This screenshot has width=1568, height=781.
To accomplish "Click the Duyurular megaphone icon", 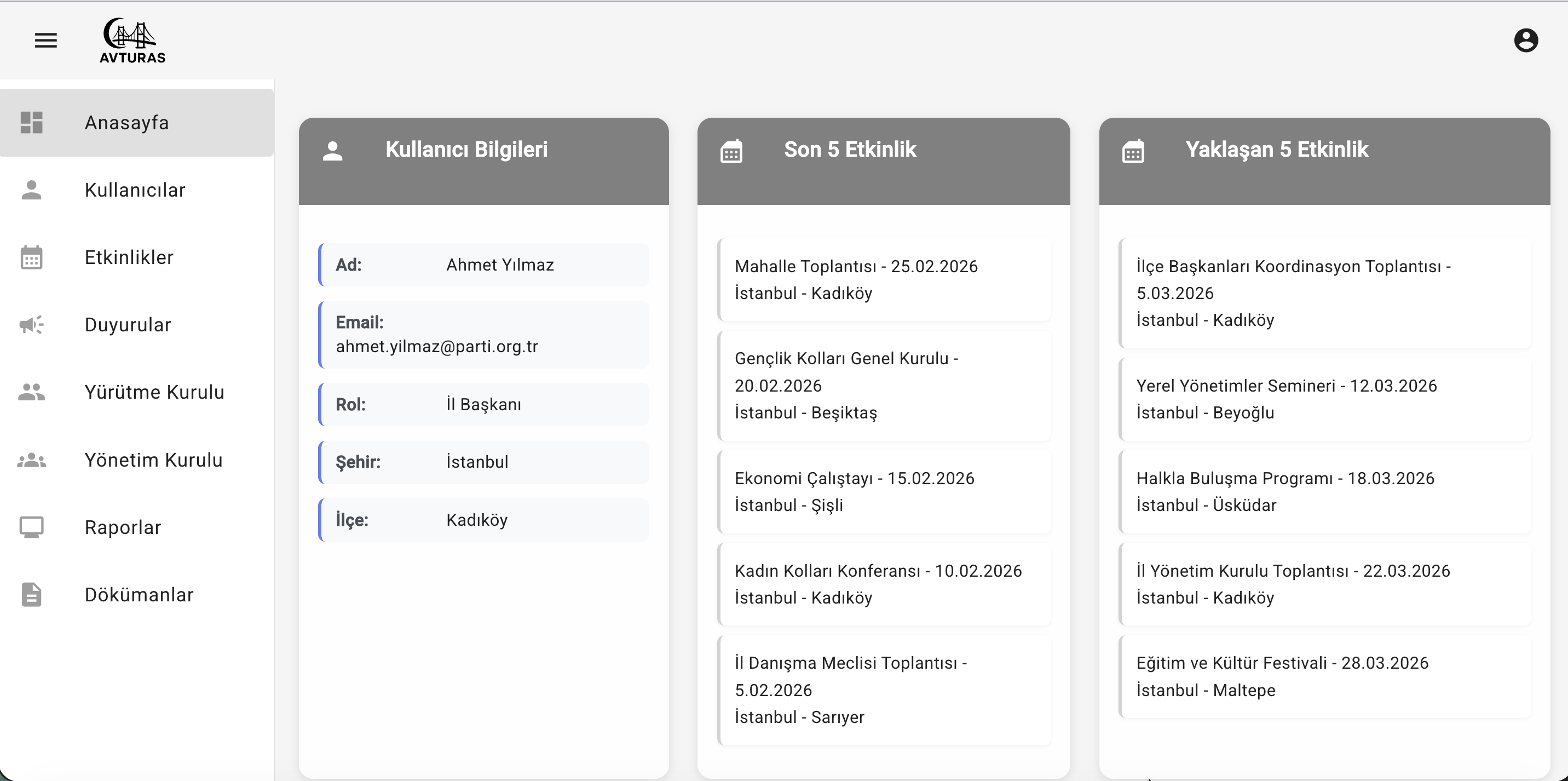I will click(x=32, y=324).
